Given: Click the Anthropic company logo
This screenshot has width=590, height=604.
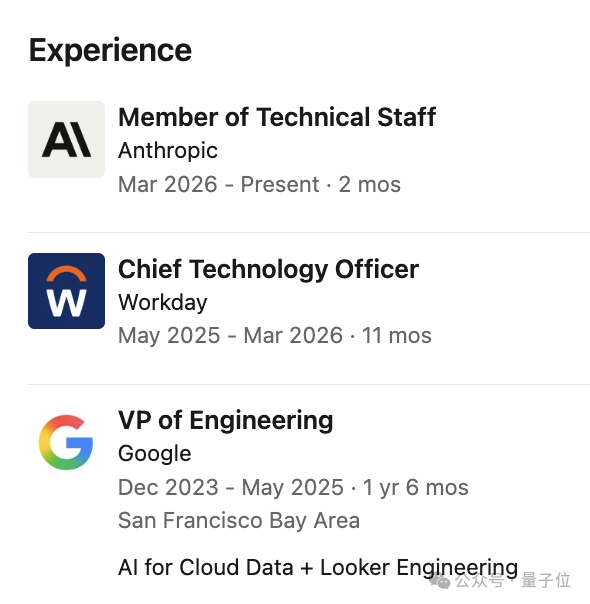Looking at the screenshot, I should pyautogui.click(x=66, y=139).
